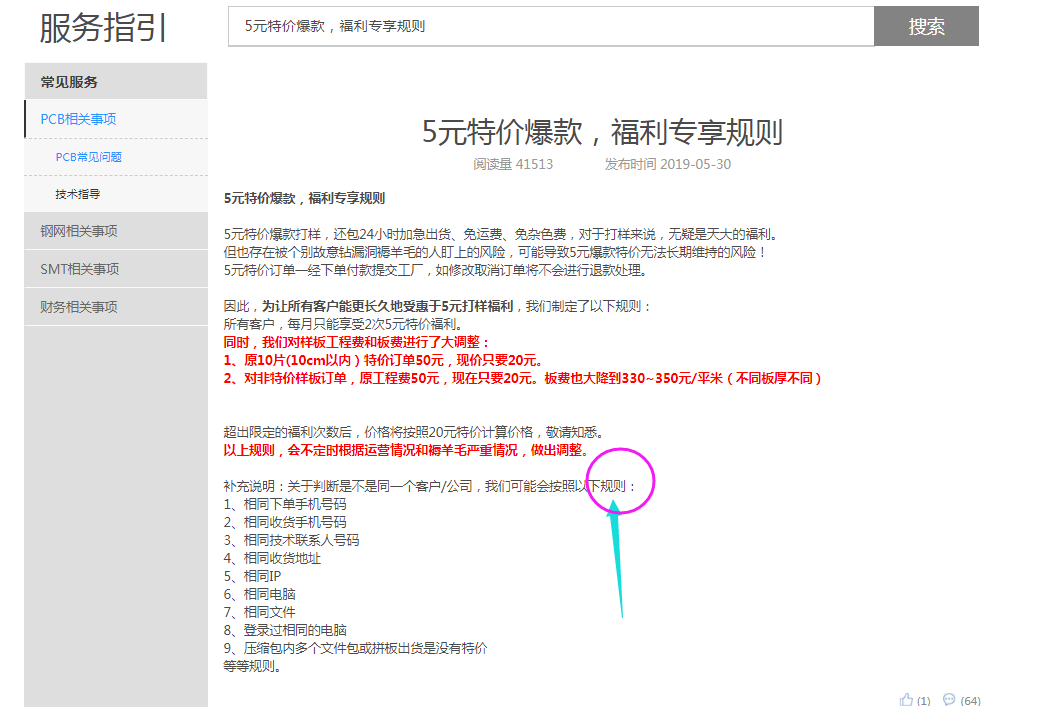1060x707 pixels.
Task: Click the comment count (64)
Action: click(x=970, y=700)
